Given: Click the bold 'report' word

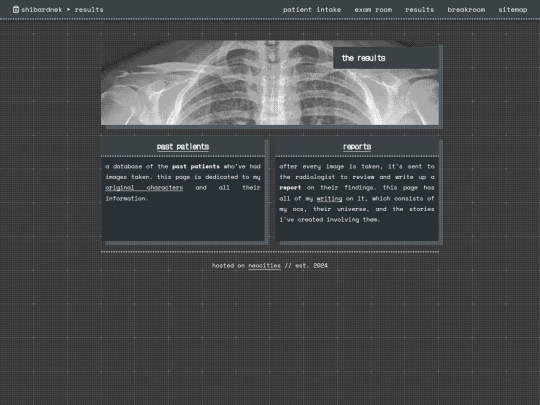Looking at the screenshot, I should [x=290, y=188].
